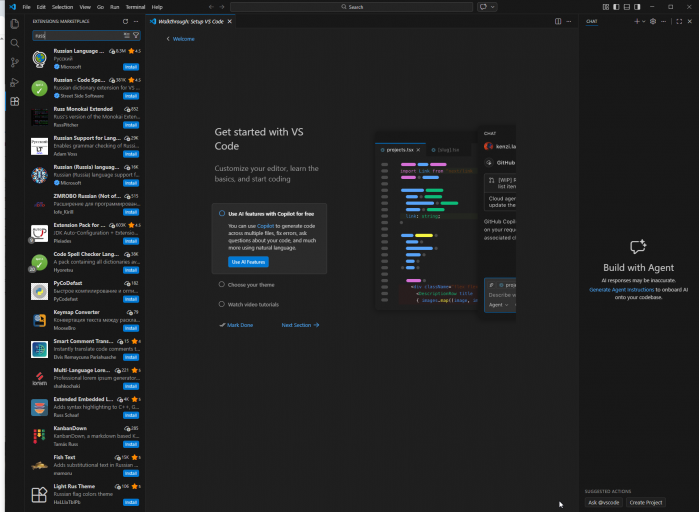The width and height of the screenshot is (699, 512).
Task: Open the extensions filter funnel
Action: [136, 35]
